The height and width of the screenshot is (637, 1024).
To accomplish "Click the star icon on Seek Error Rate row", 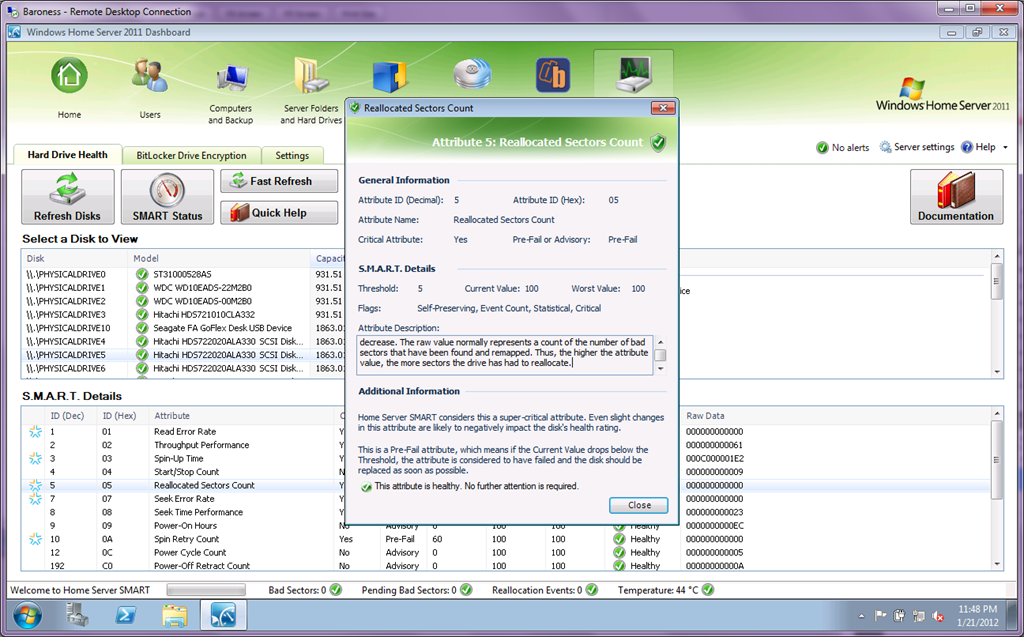I will coord(35,499).
